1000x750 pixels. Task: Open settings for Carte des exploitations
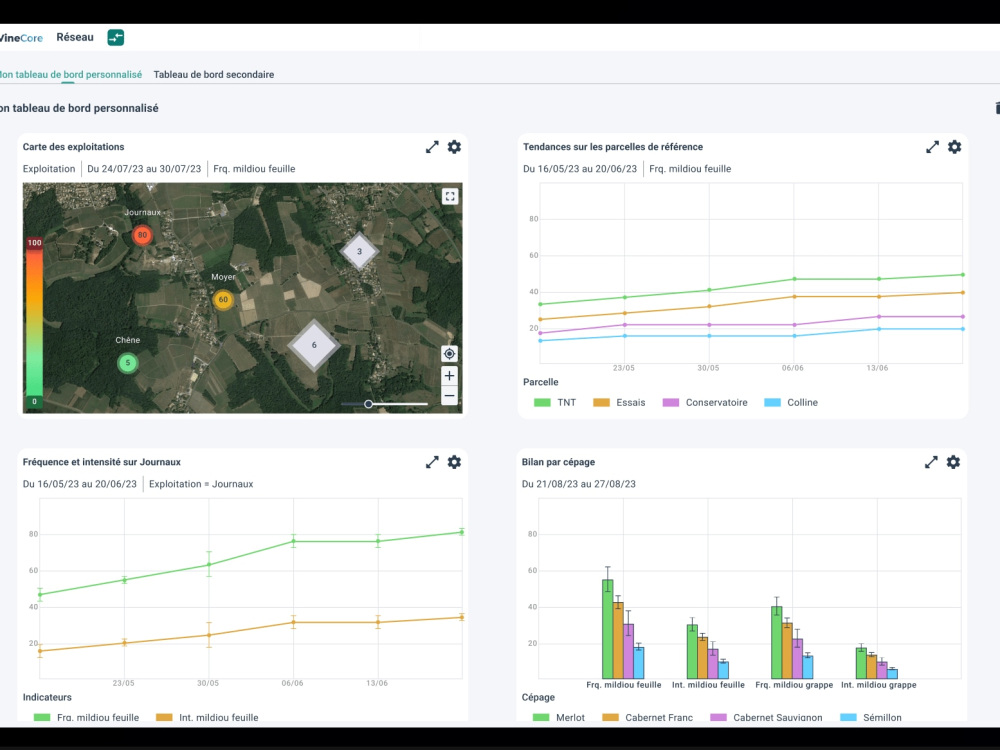pos(454,147)
